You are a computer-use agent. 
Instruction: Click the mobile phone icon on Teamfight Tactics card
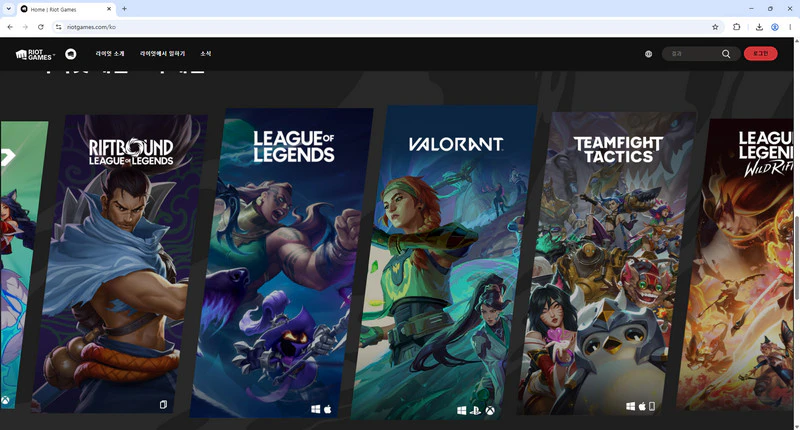[652, 406]
